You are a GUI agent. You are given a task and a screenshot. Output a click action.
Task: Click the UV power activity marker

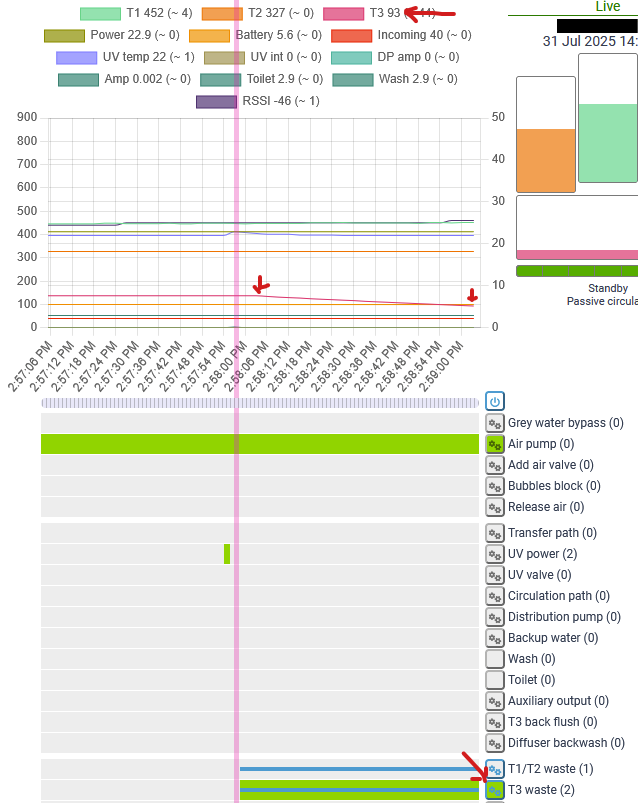click(227, 554)
